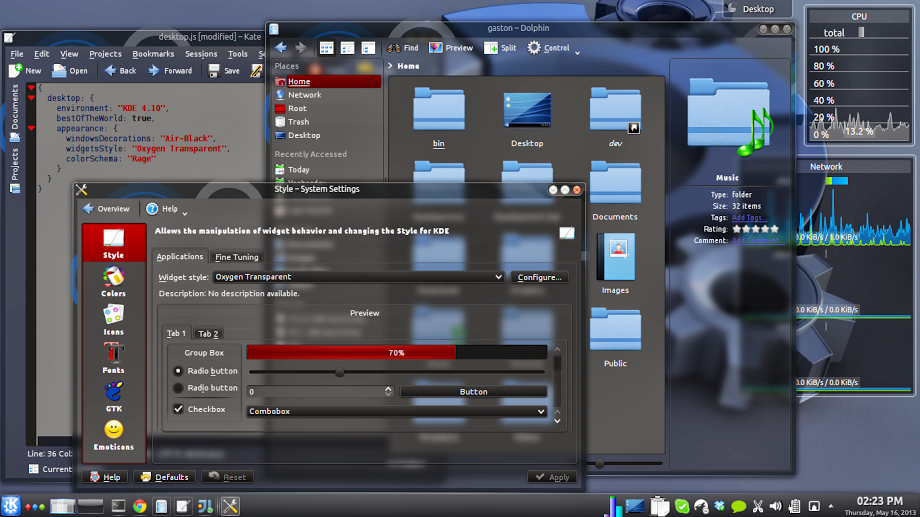Screen dimensions: 920x517
Task: Expand the Help menu arrow in System Settings
Action: 185,212
